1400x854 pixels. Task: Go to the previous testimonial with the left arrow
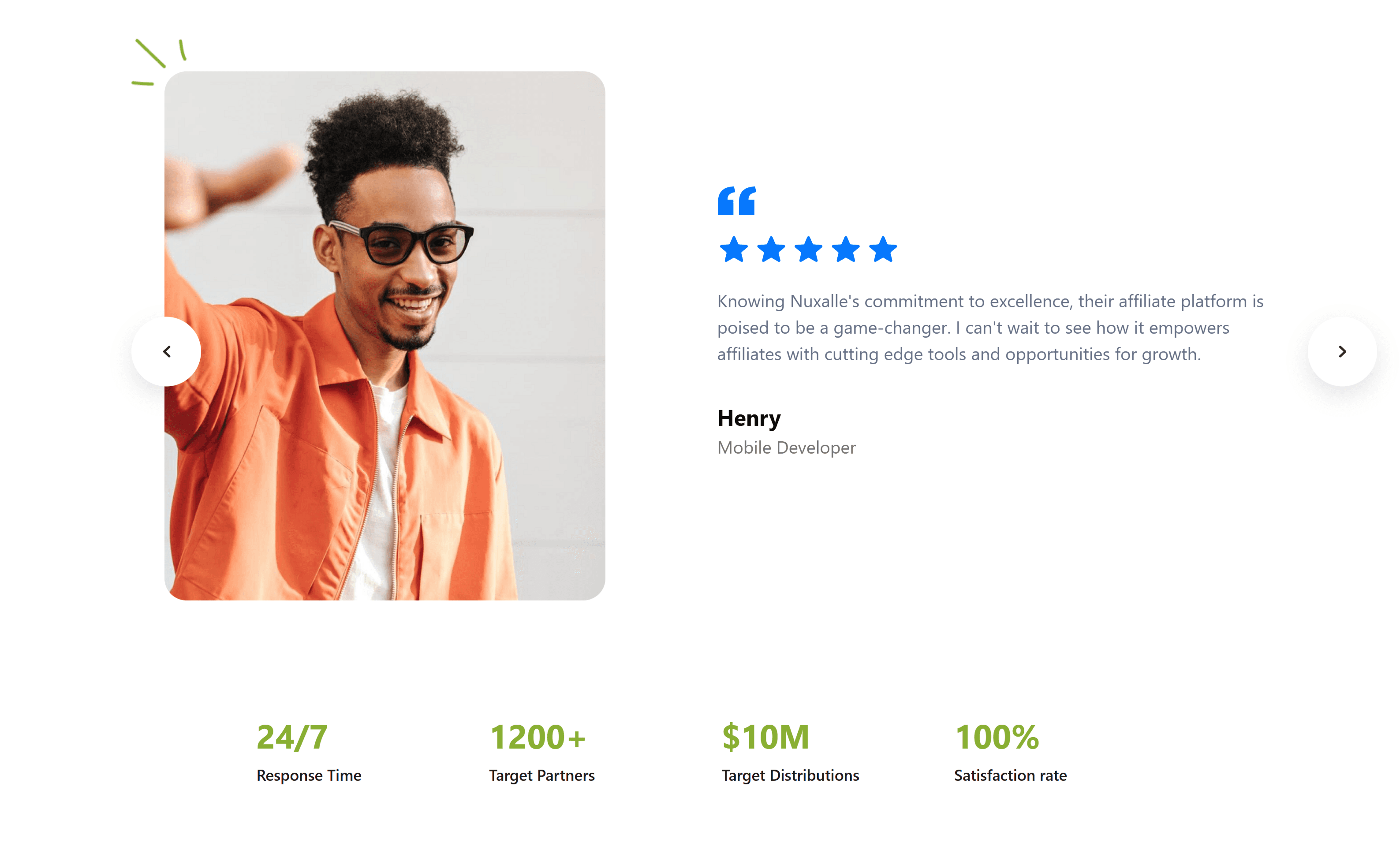(x=166, y=352)
